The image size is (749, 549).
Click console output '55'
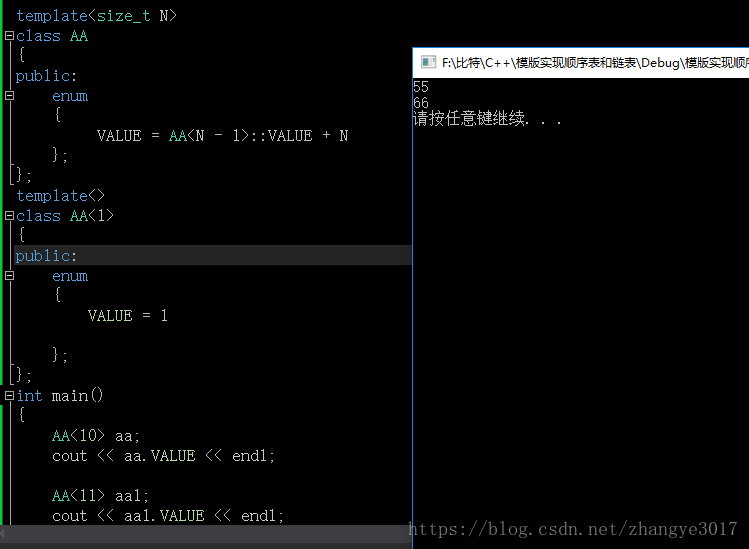(421, 87)
